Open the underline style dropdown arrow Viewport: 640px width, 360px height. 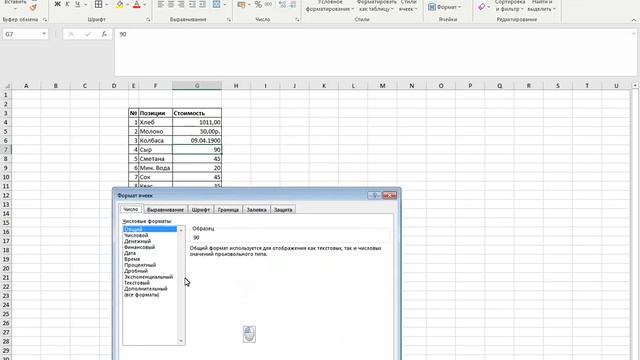pos(85,4)
